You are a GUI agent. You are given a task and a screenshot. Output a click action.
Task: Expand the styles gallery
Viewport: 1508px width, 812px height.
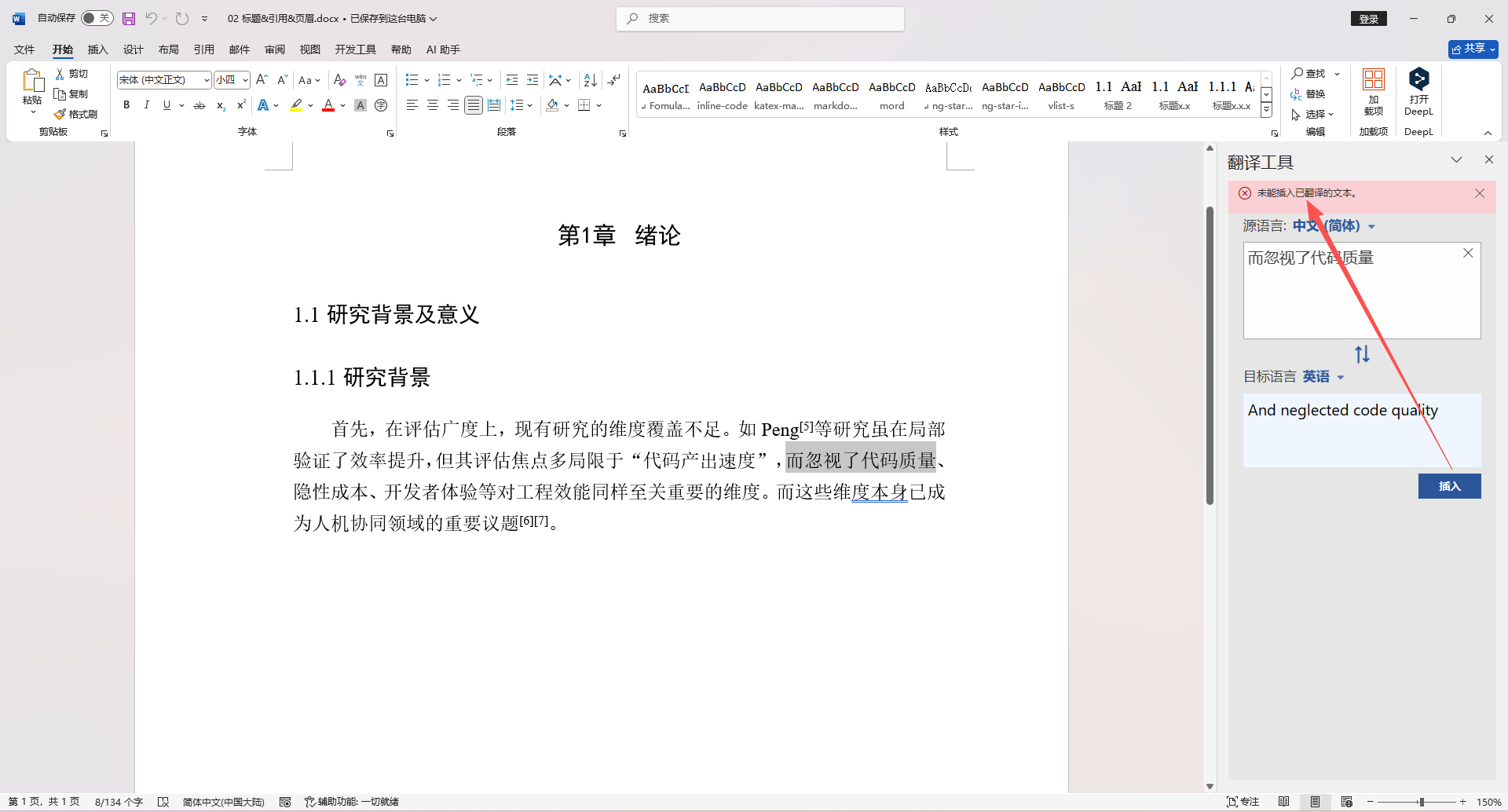click(1266, 111)
